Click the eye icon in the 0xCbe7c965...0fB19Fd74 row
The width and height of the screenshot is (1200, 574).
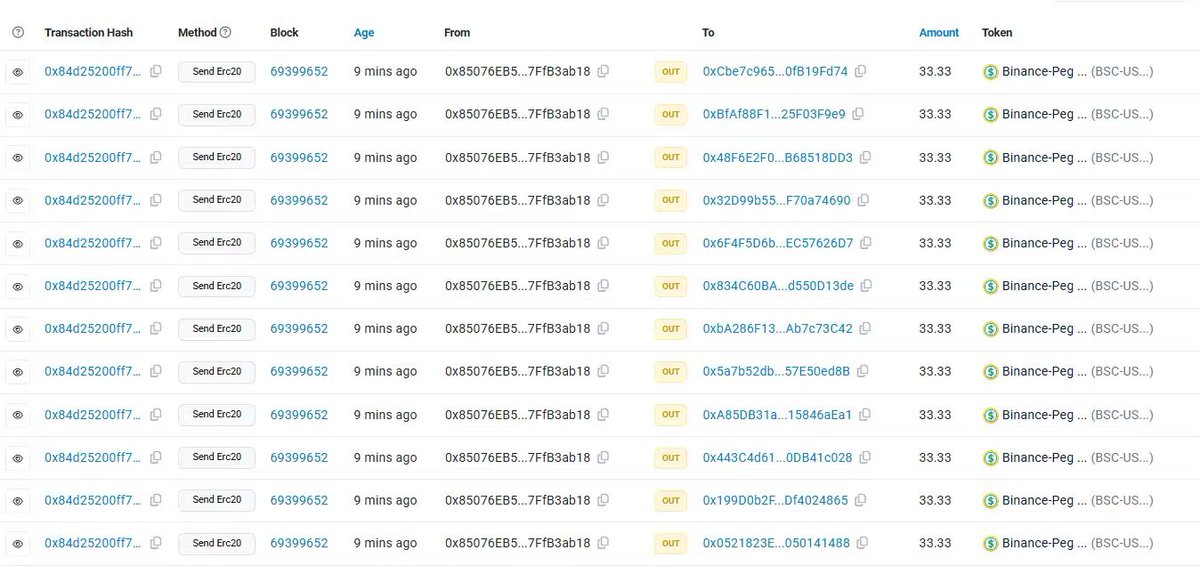click(x=18, y=72)
